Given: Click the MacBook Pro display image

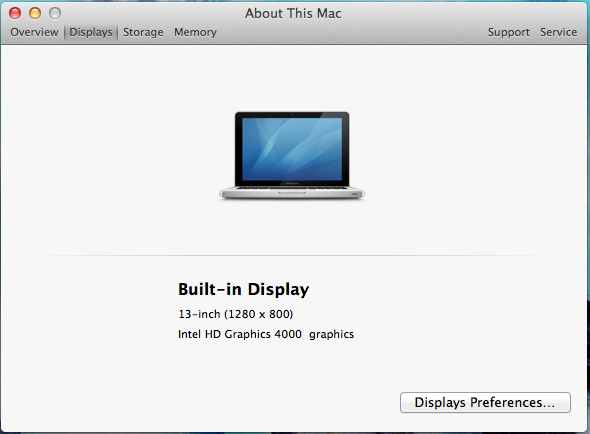Looking at the screenshot, I should pos(292,155).
